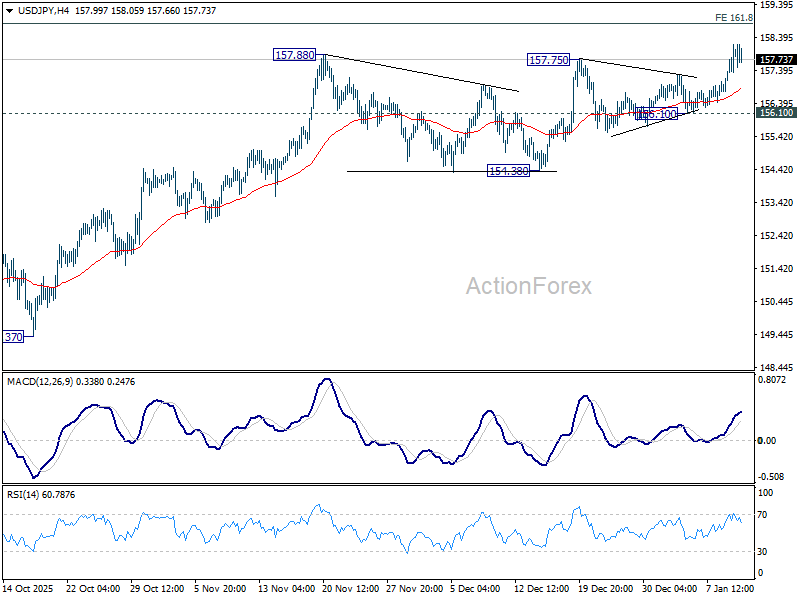
Task: Click the 149.445 price axis value
Action: pos(776,335)
